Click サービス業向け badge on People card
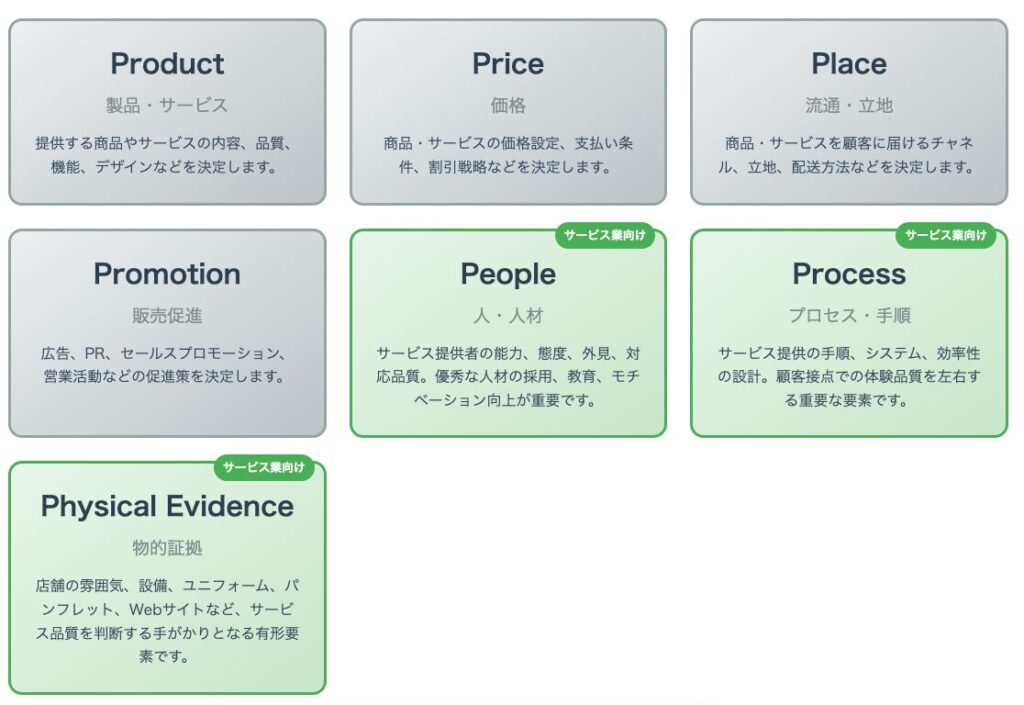Image resolution: width=1024 pixels, height=705 pixels. [x=605, y=235]
